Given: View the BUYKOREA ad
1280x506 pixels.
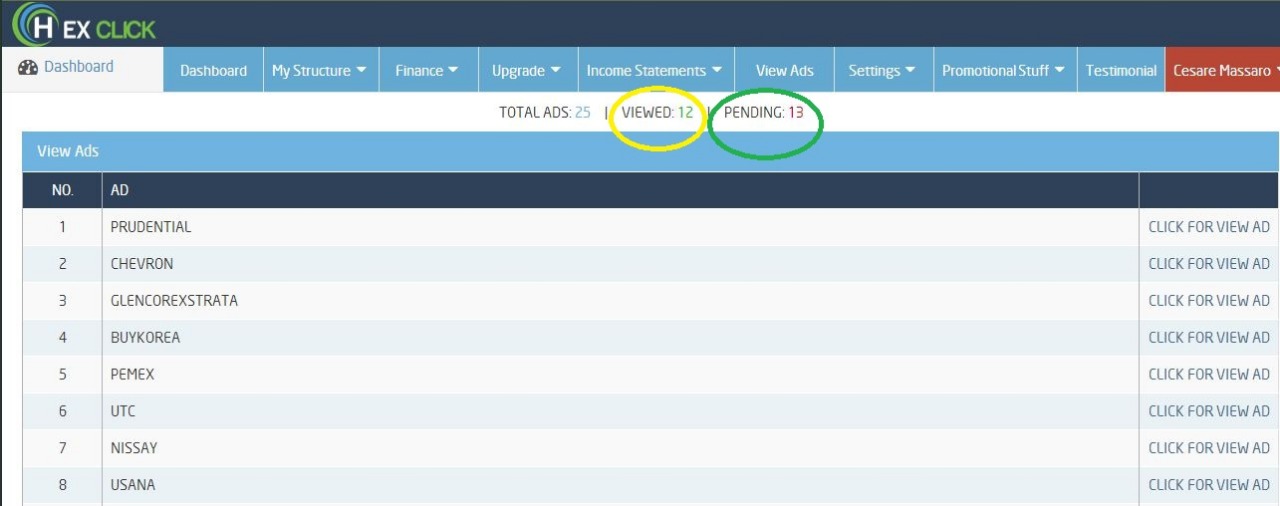Looking at the screenshot, I should [x=1208, y=338].
